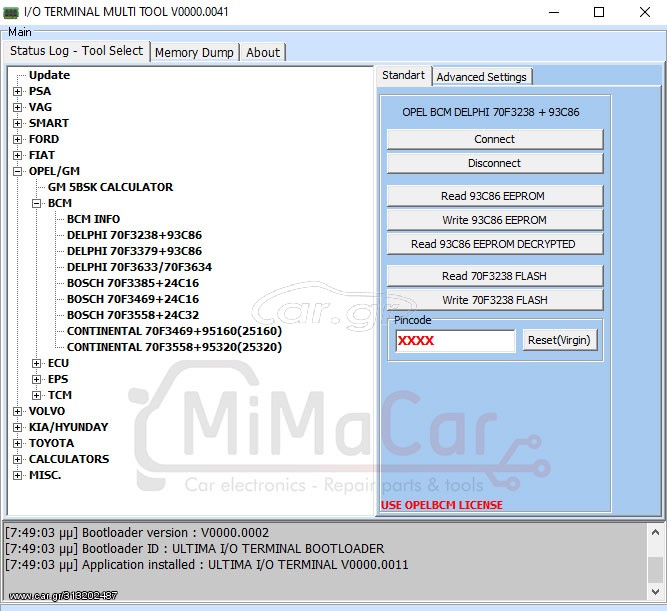The width and height of the screenshot is (667, 611).
Task: Select the BCM INFO item
Action: pyautogui.click(x=93, y=219)
